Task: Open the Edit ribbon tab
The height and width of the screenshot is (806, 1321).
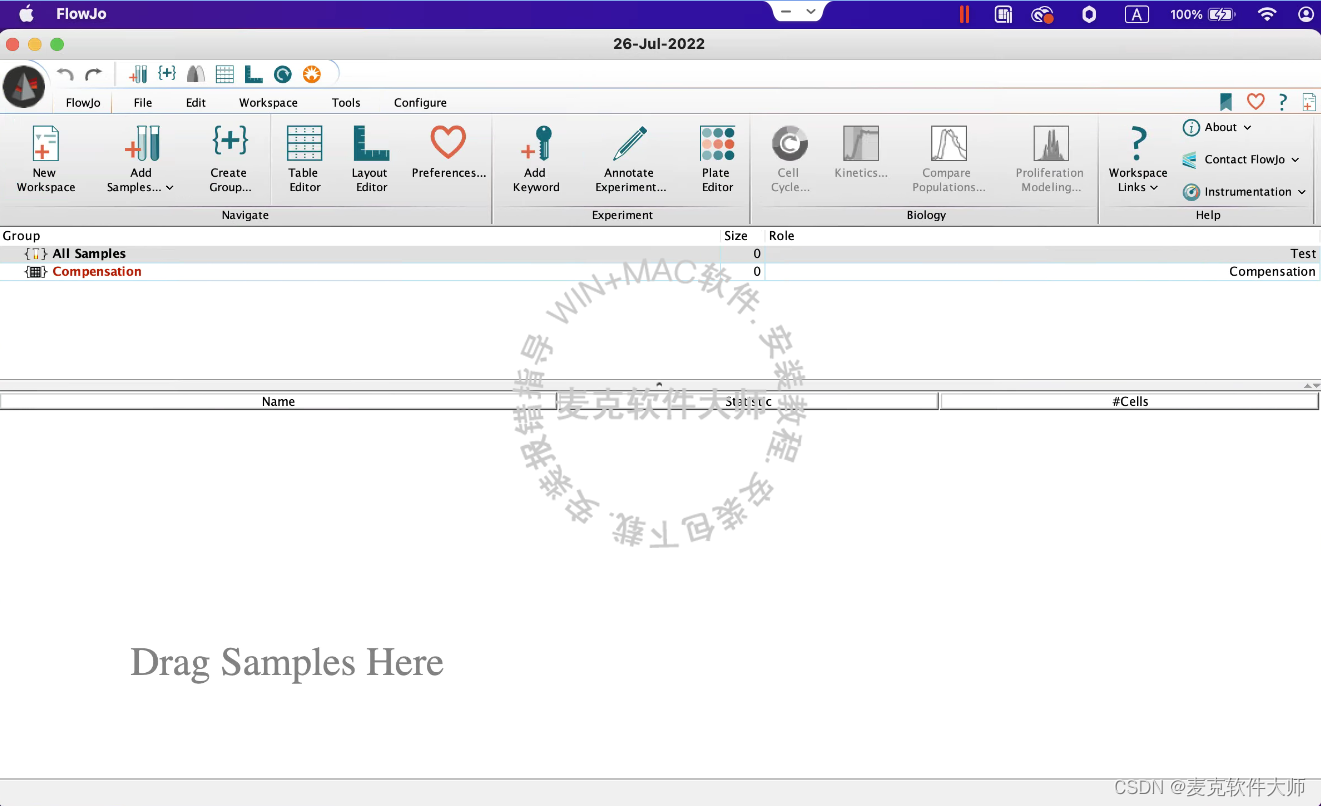Action: pos(196,102)
